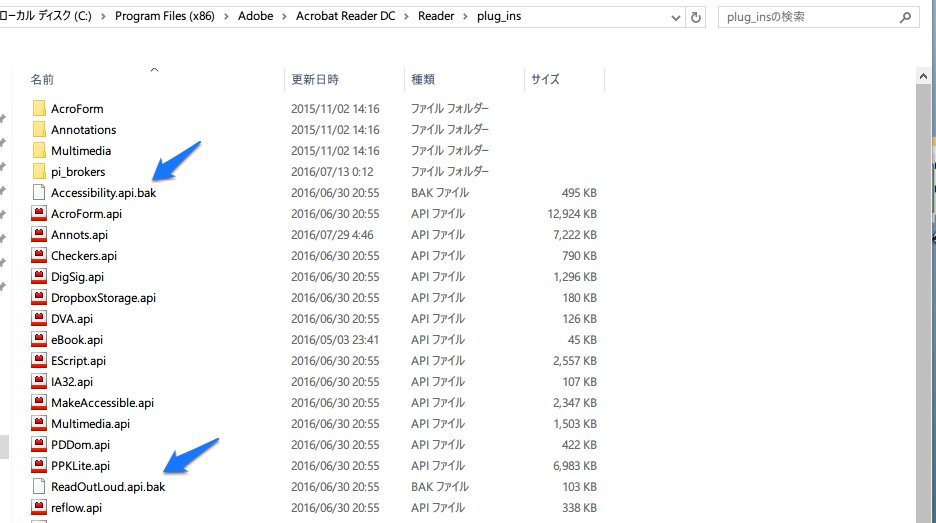936x523 pixels.
Task: Click the BAK ファイル type of Accessibility.api.bak
Action: coord(440,193)
